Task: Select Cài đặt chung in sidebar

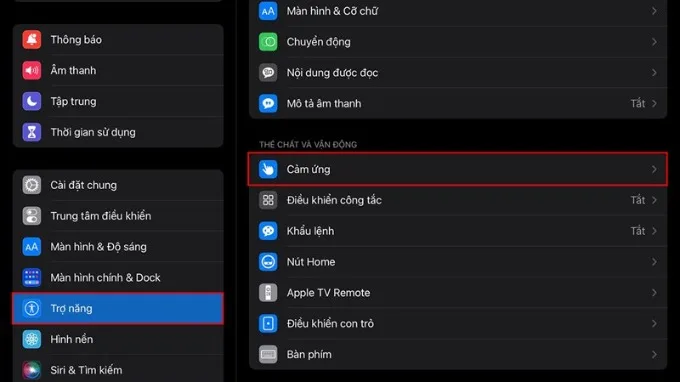Action: pyautogui.click(x=118, y=185)
